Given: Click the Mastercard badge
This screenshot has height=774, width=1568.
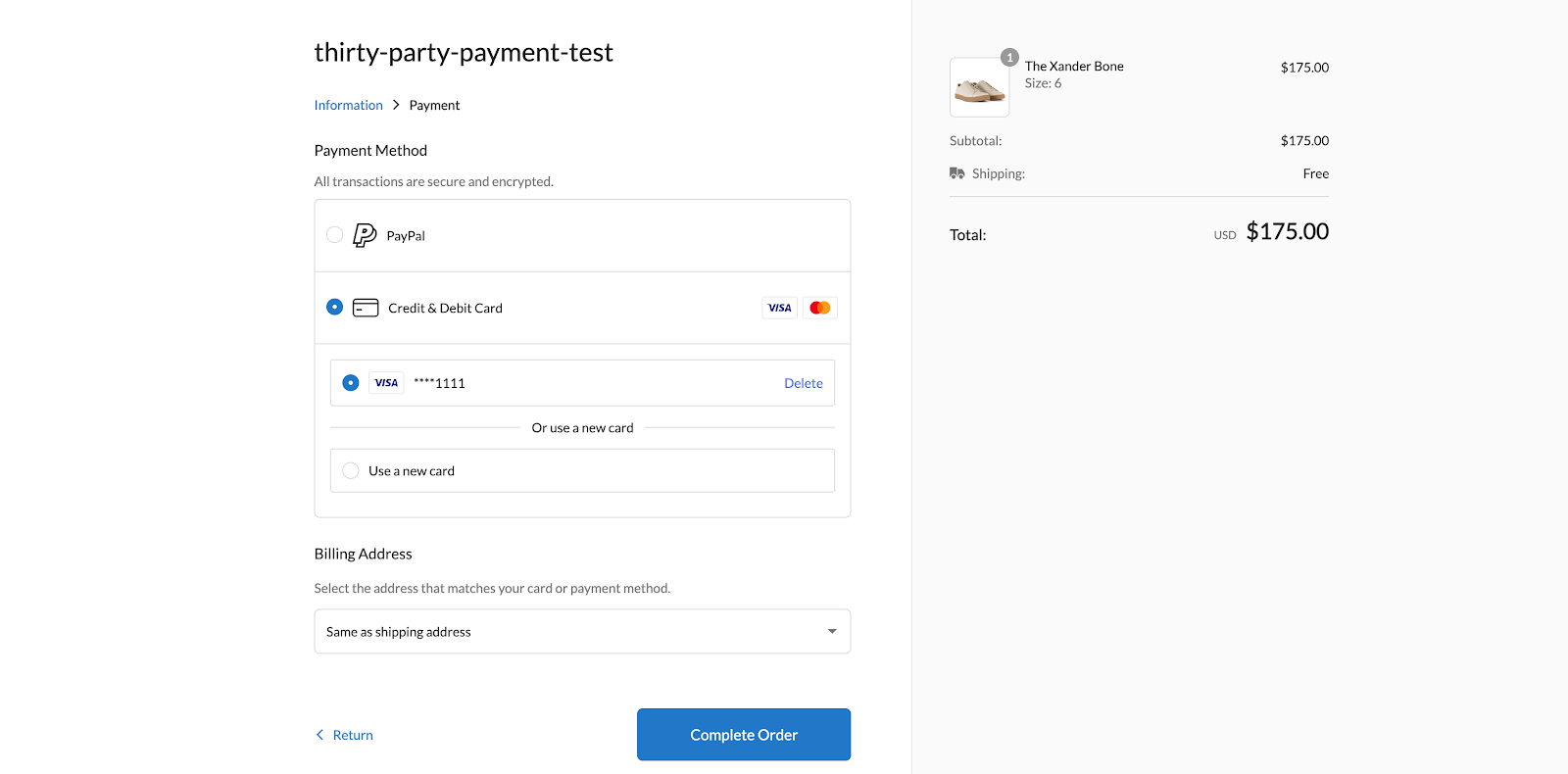Looking at the screenshot, I should pyautogui.click(x=819, y=307).
